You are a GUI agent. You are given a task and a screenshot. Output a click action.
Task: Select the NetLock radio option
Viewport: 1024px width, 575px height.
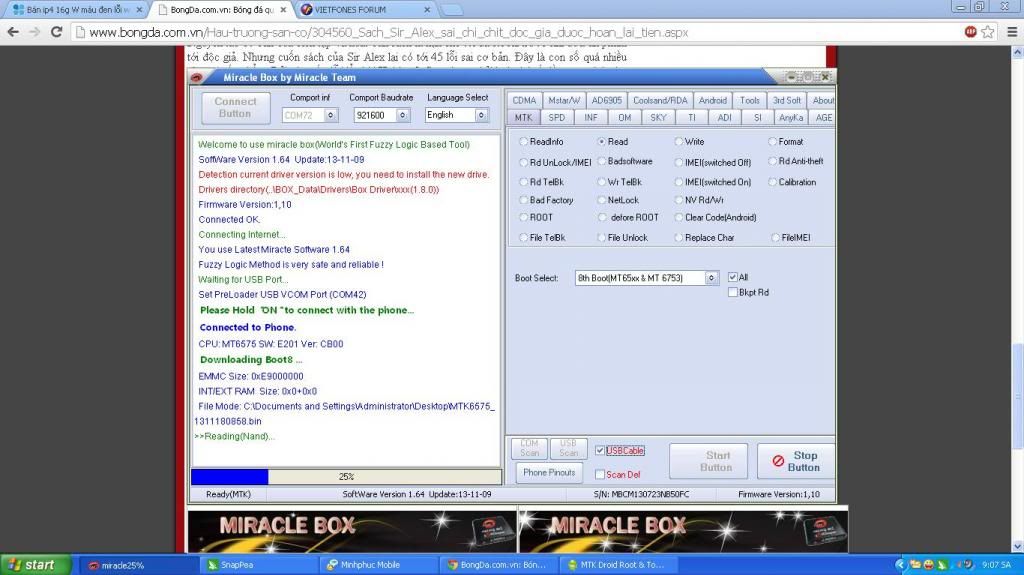coord(601,201)
